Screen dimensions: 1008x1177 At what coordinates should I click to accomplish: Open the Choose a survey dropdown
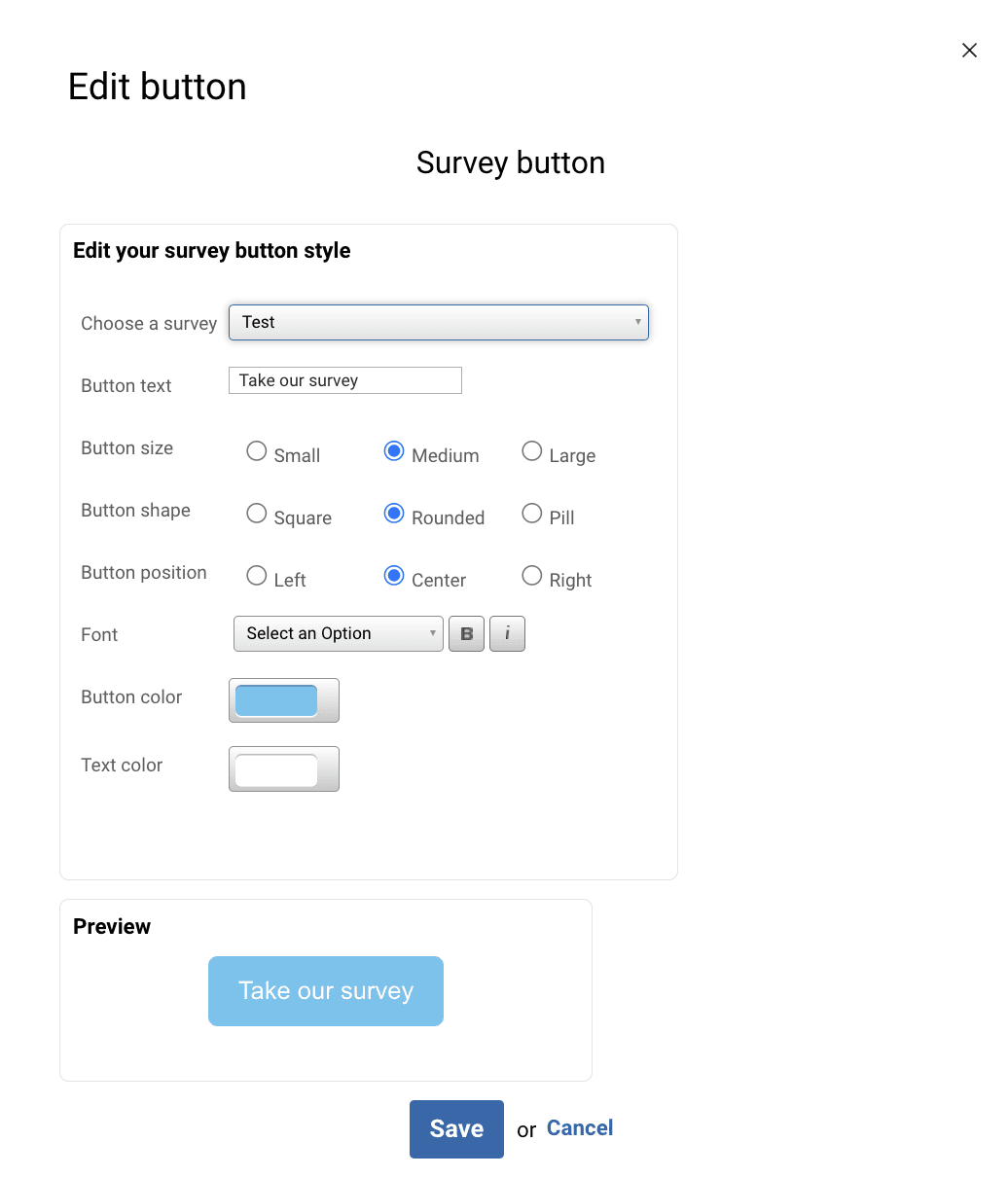tap(438, 323)
